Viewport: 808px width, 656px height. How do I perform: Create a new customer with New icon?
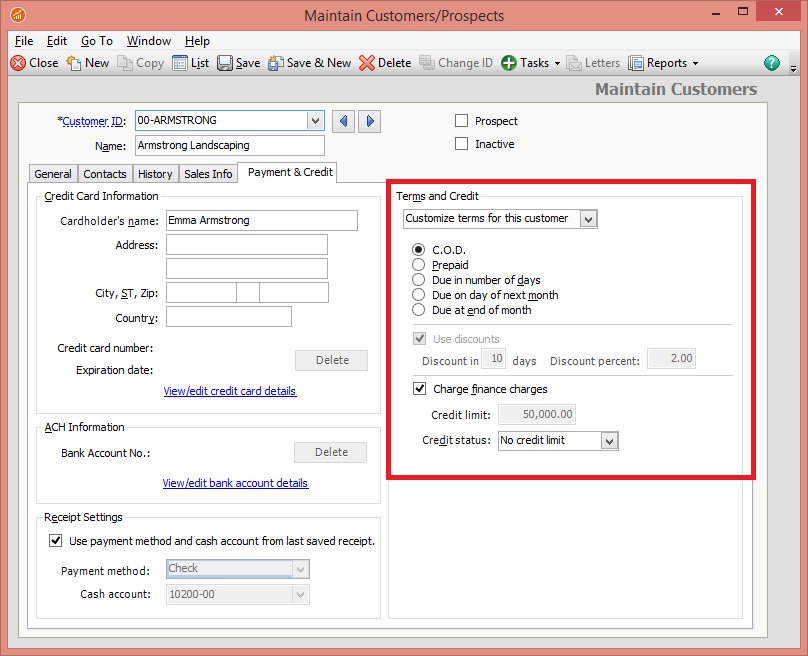(x=74, y=63)
